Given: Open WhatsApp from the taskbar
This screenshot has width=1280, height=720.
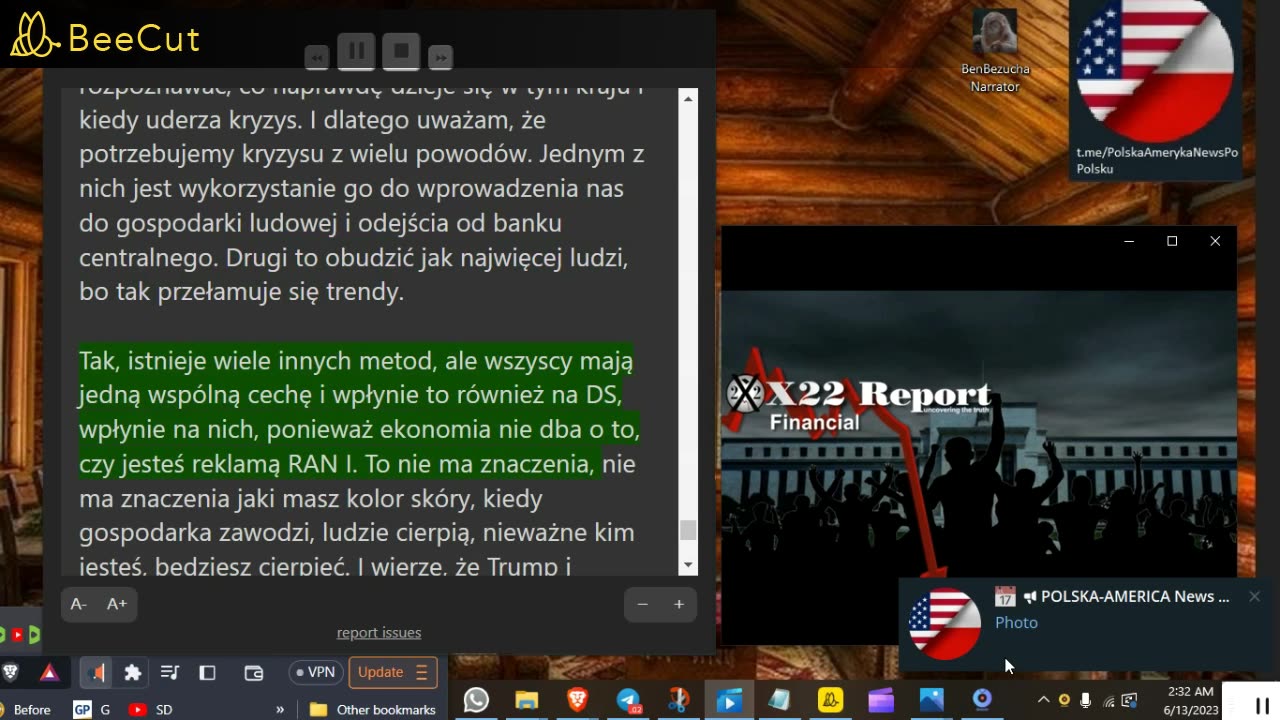Looking at the screenshot, I should pyautogui.click(x=476, y=700).
